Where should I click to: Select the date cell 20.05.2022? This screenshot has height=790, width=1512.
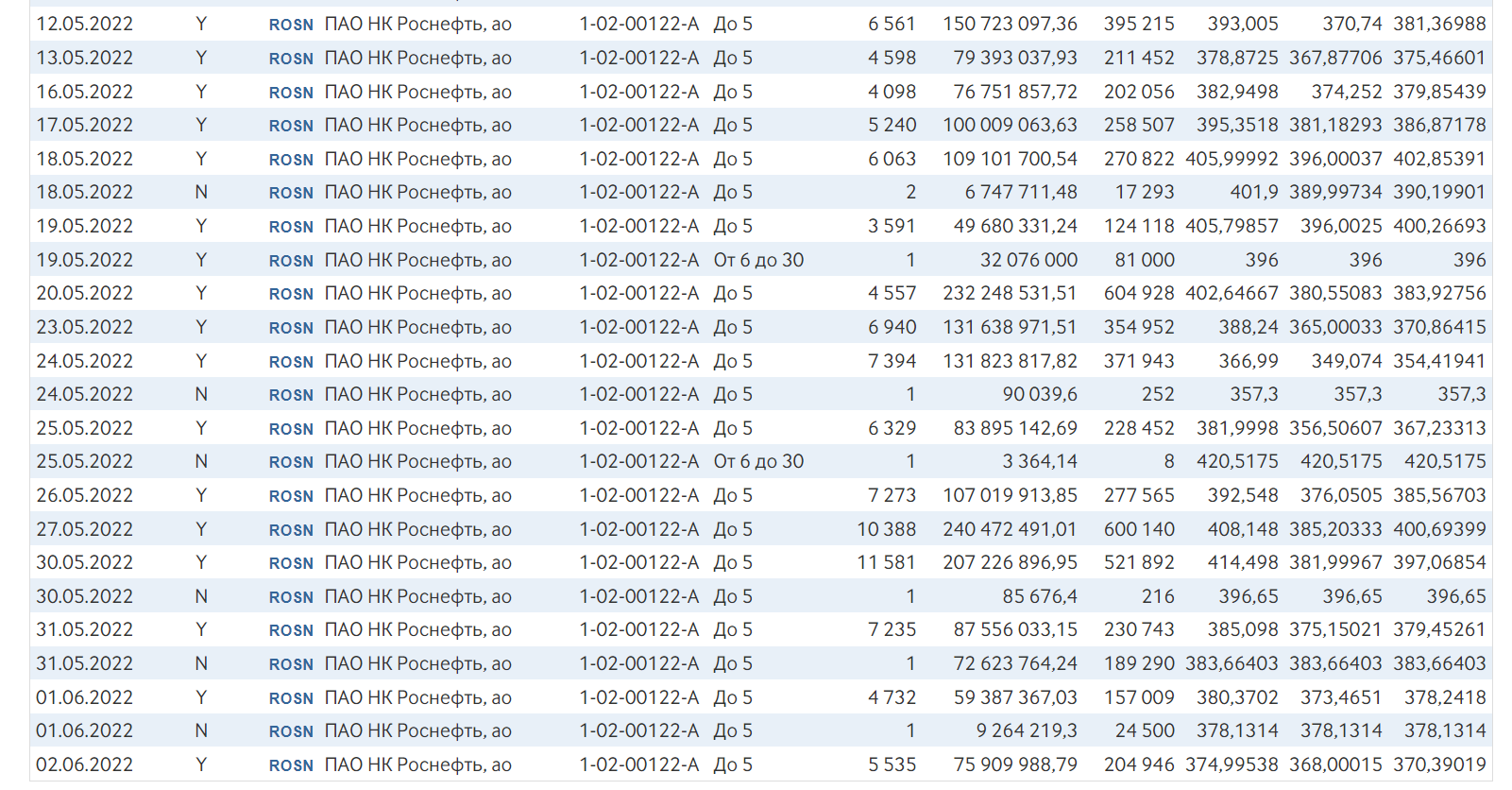click(x=85, y=293)
